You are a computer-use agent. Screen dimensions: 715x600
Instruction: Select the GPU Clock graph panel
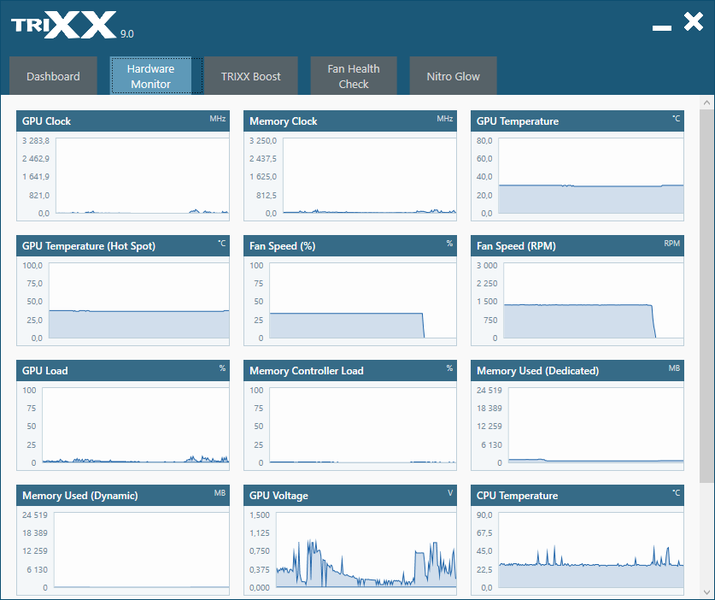(123, 166)
